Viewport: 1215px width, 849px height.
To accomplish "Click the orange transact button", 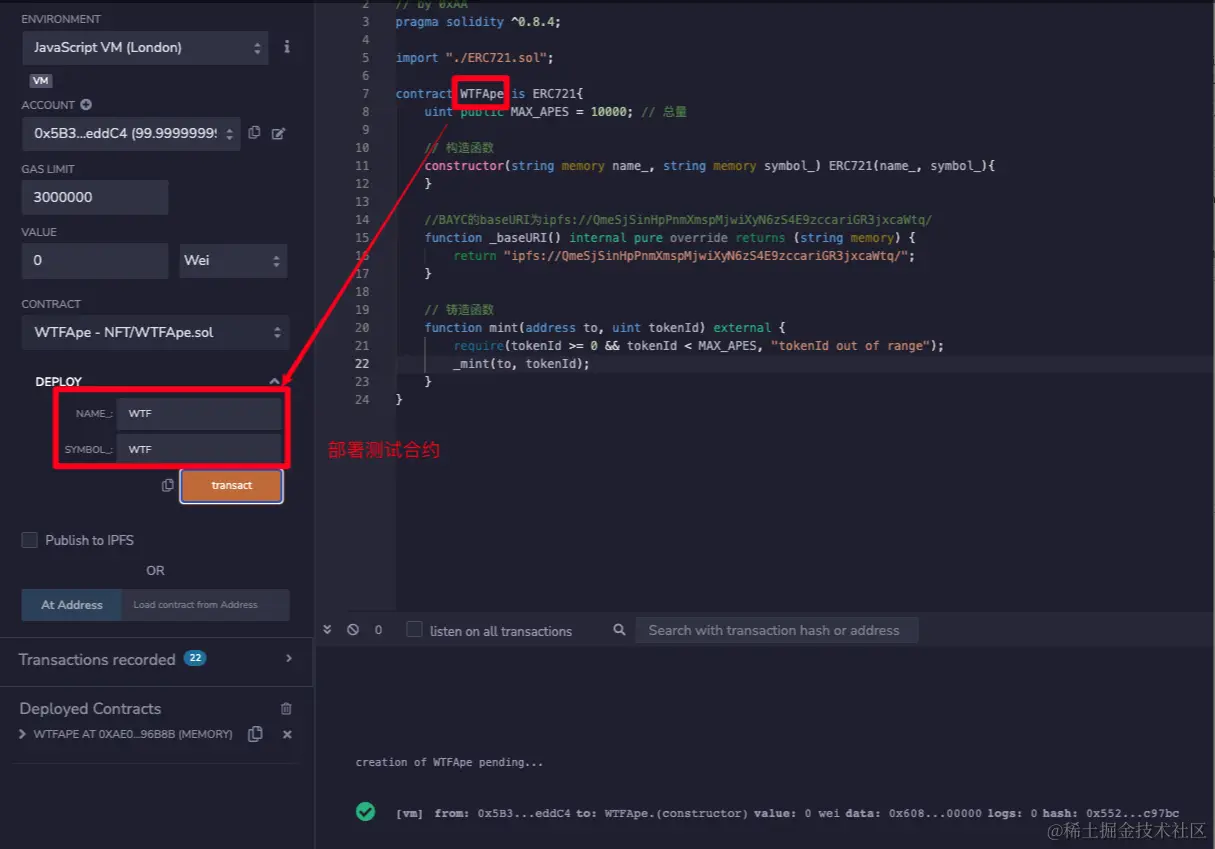I will 232,485.
